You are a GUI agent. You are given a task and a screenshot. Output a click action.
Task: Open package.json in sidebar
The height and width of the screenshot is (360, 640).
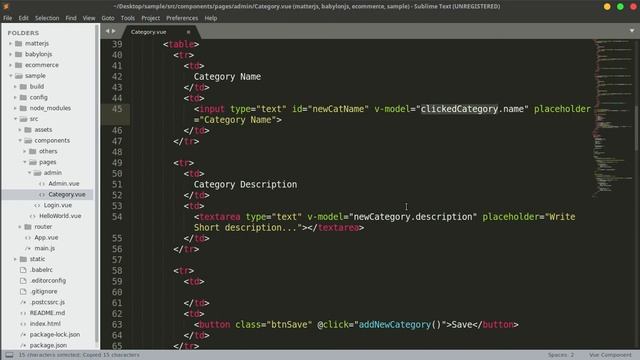point(48,345)
